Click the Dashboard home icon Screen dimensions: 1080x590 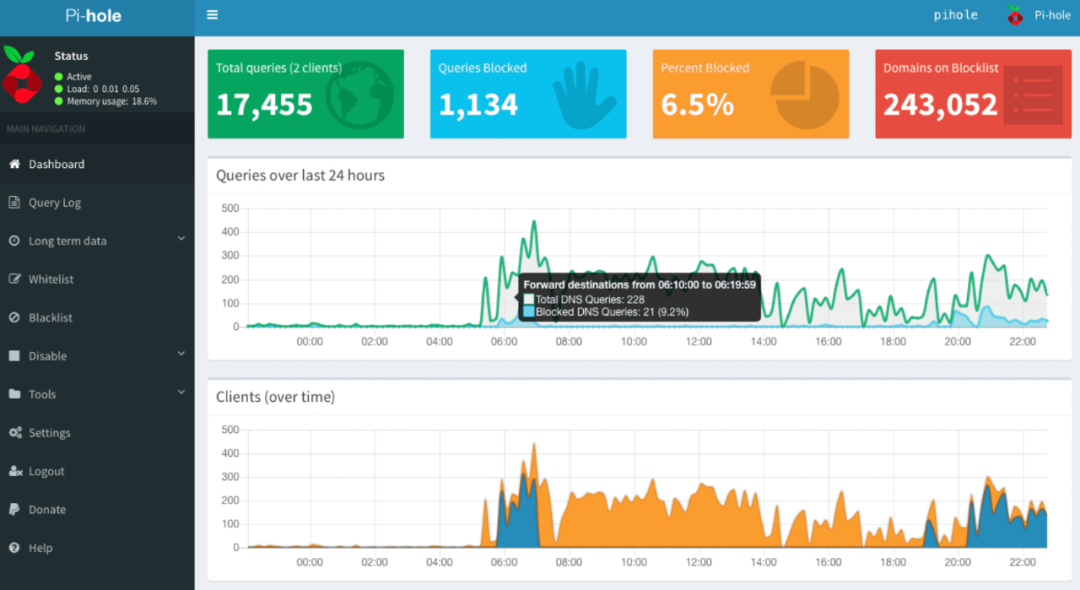pos(14,164)
